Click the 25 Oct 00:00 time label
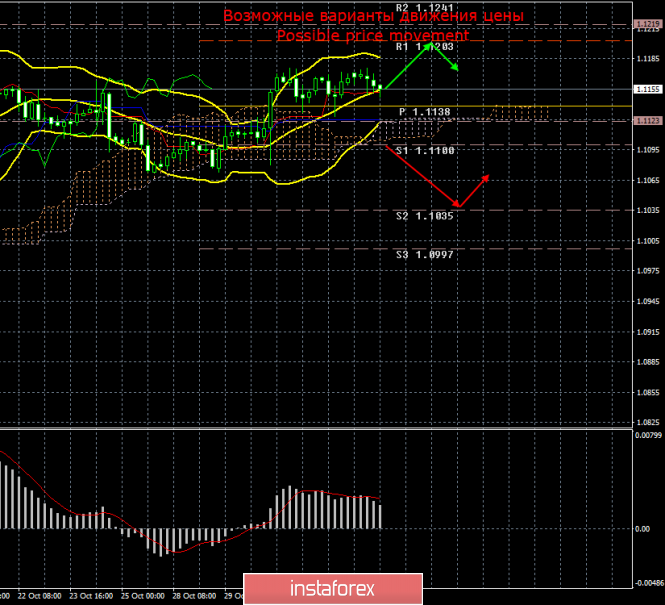665x605 pixels. (143, 596)
